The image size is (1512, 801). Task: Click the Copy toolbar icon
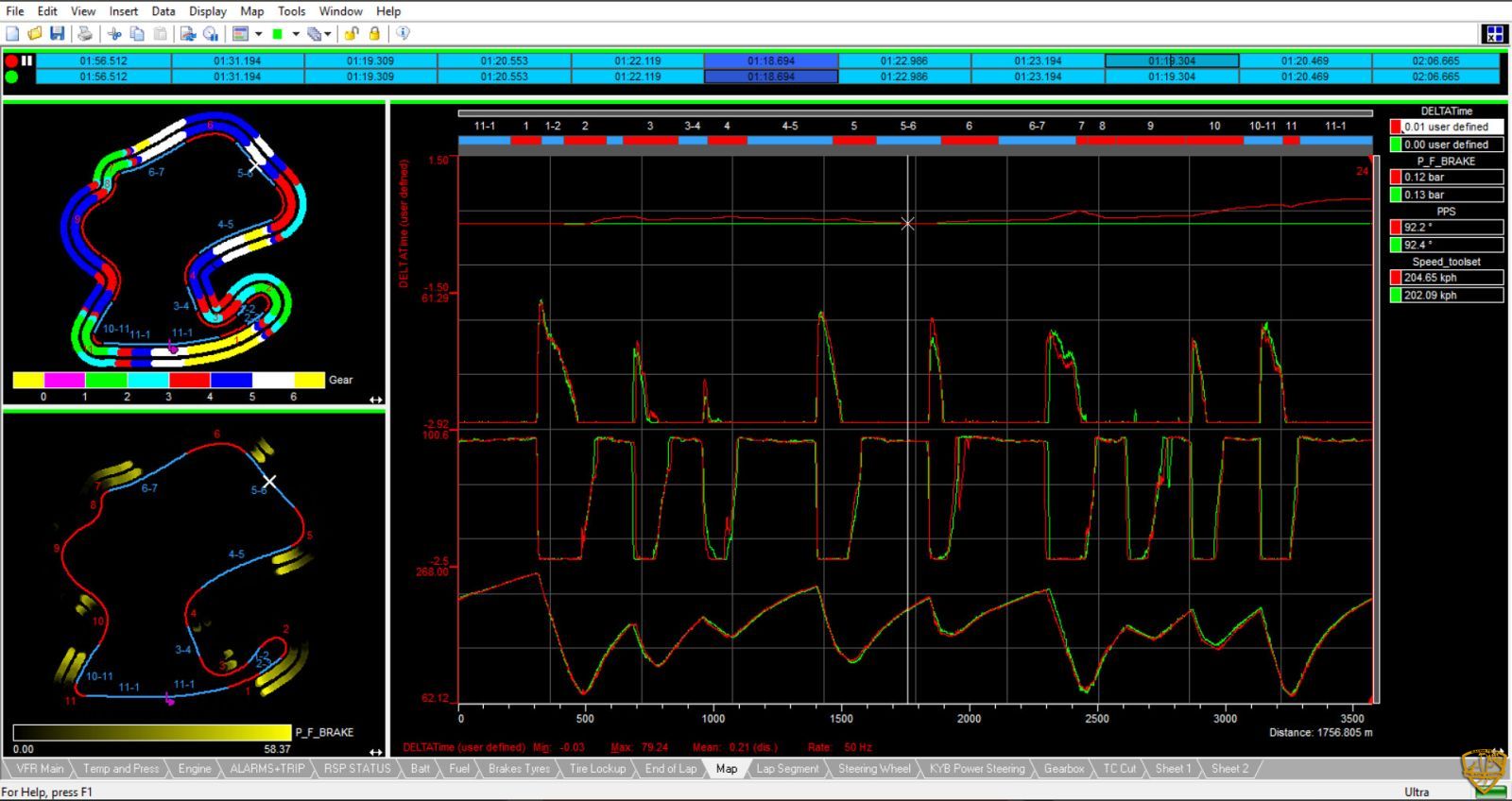pyautogui.click(x=137, y=34)
